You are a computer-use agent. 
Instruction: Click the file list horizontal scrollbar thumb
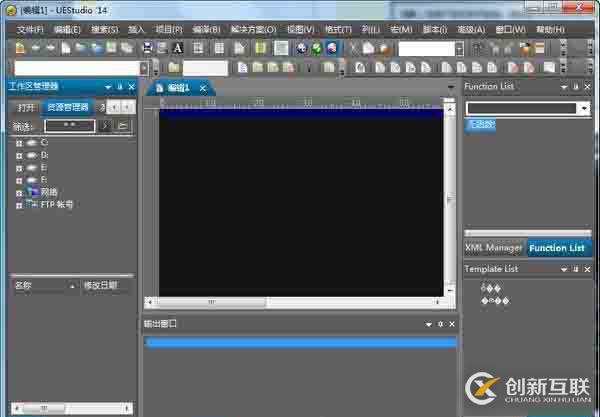43,408
